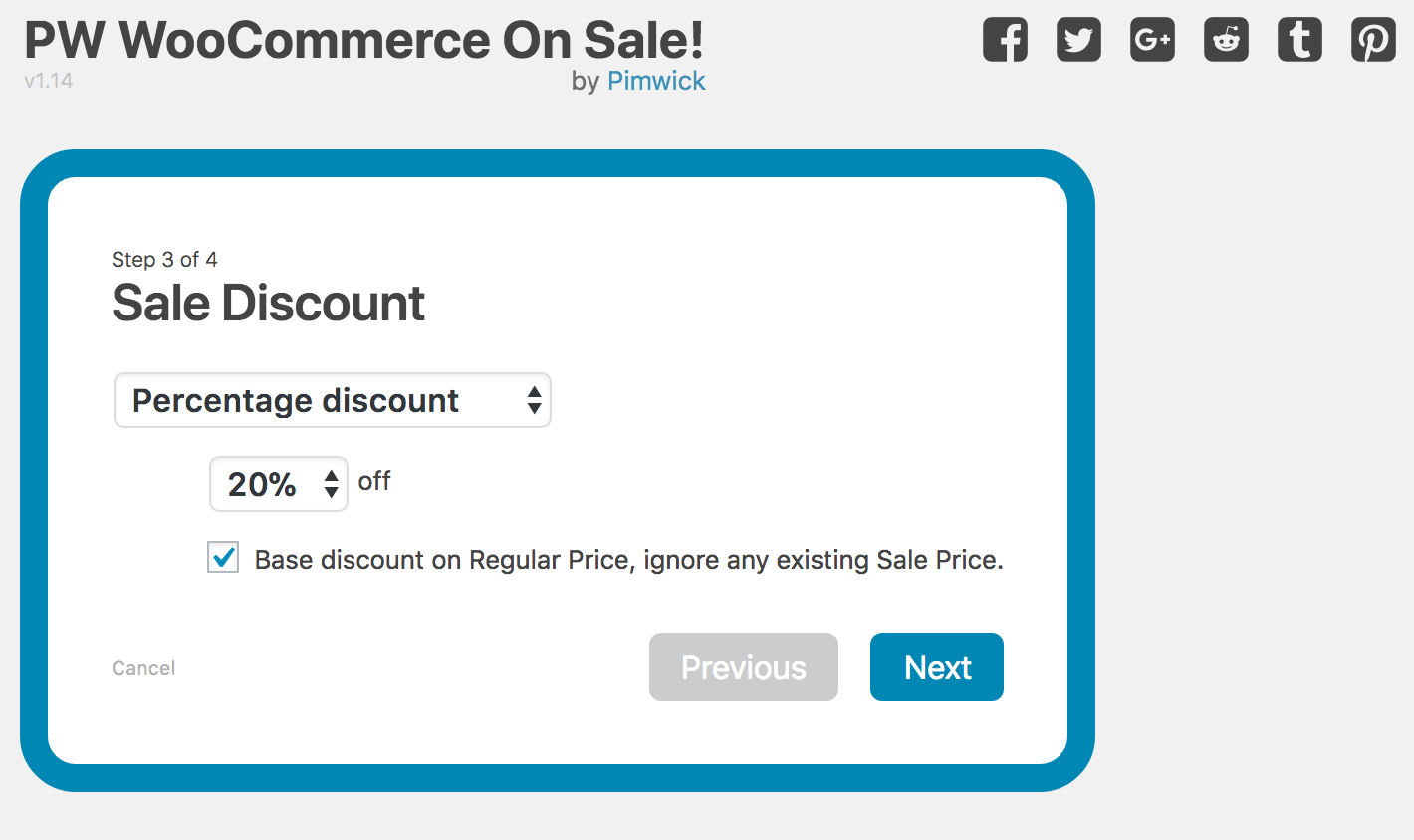1414x840 pixels.
Task: Click the Reddit alien icon
Action: pos(1226,40)
